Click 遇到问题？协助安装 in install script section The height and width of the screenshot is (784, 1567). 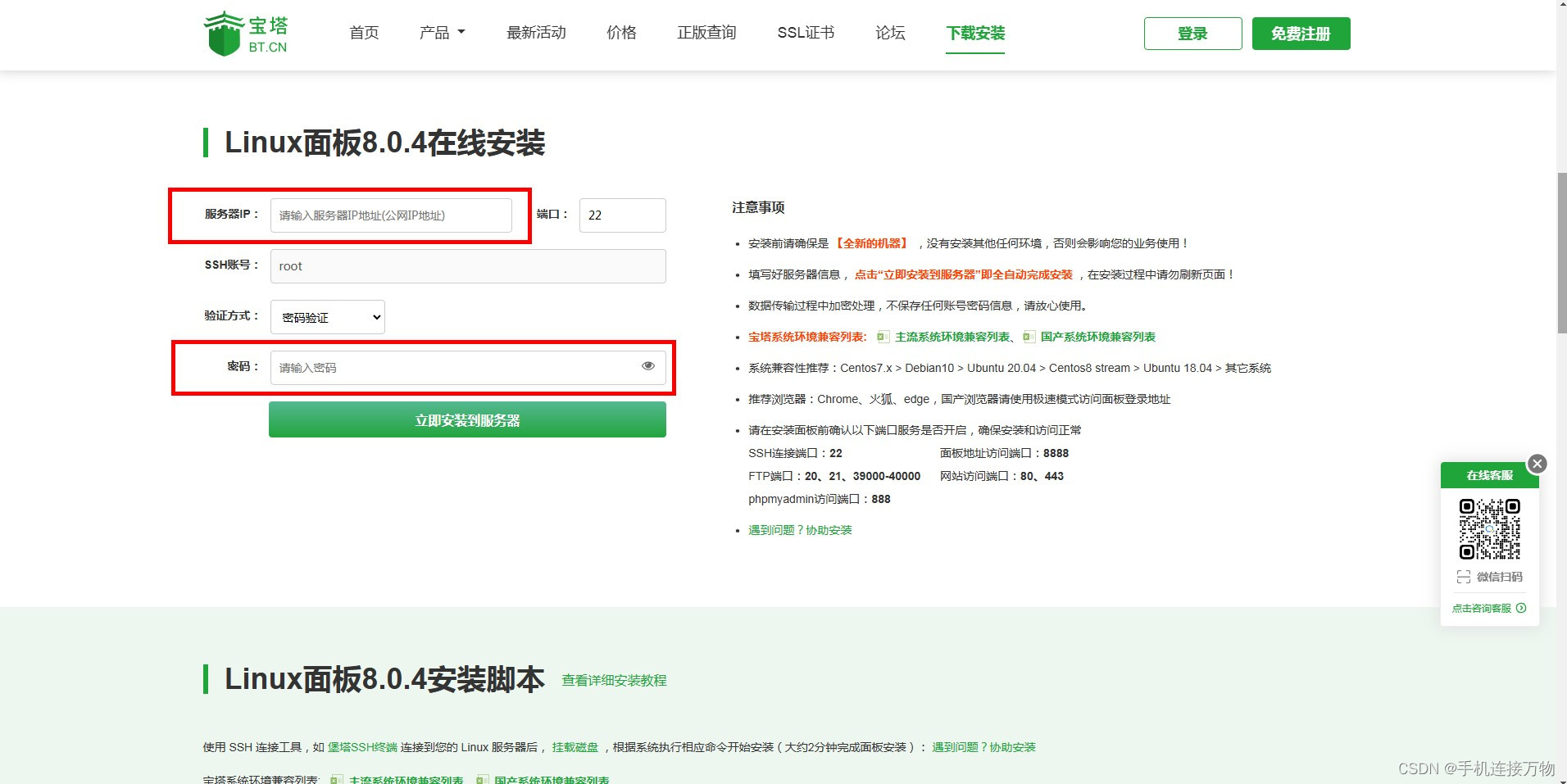[983, 747]
